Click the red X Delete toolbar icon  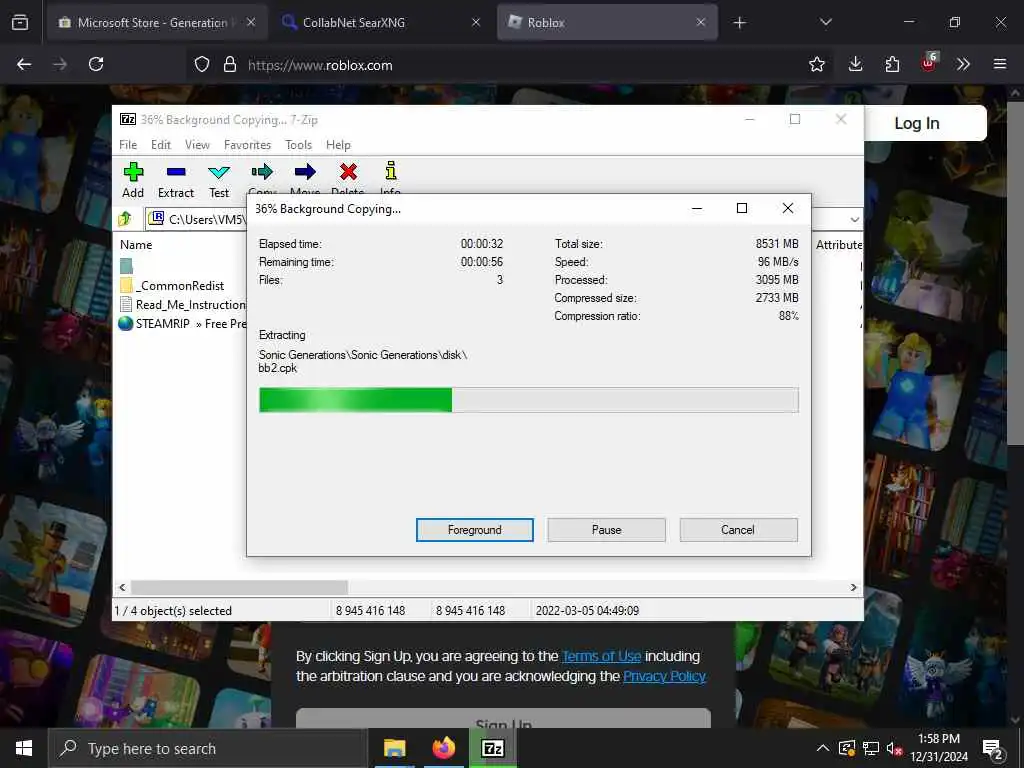point(348,172)
